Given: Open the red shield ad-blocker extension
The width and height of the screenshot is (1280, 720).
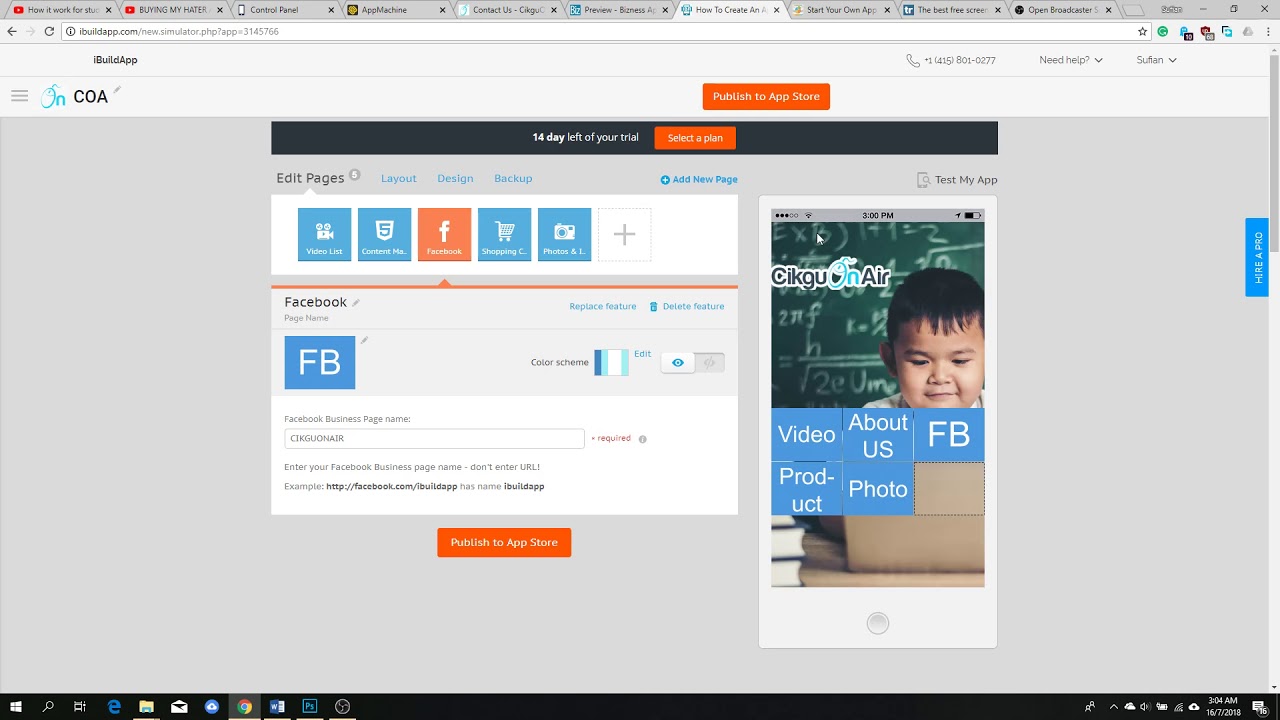Looking at the screenshot, I should point(1207,32).
